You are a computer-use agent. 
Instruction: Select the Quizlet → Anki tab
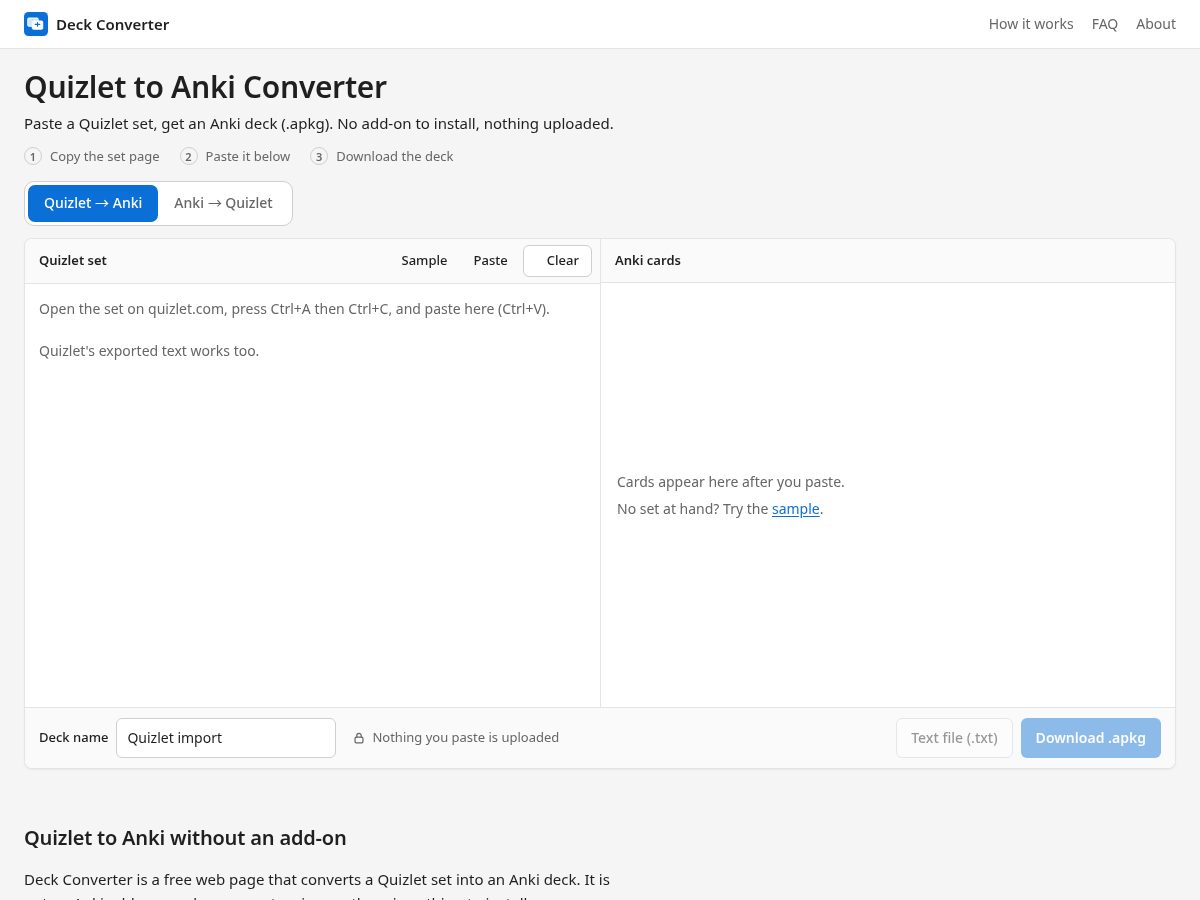tap(93, 203)
